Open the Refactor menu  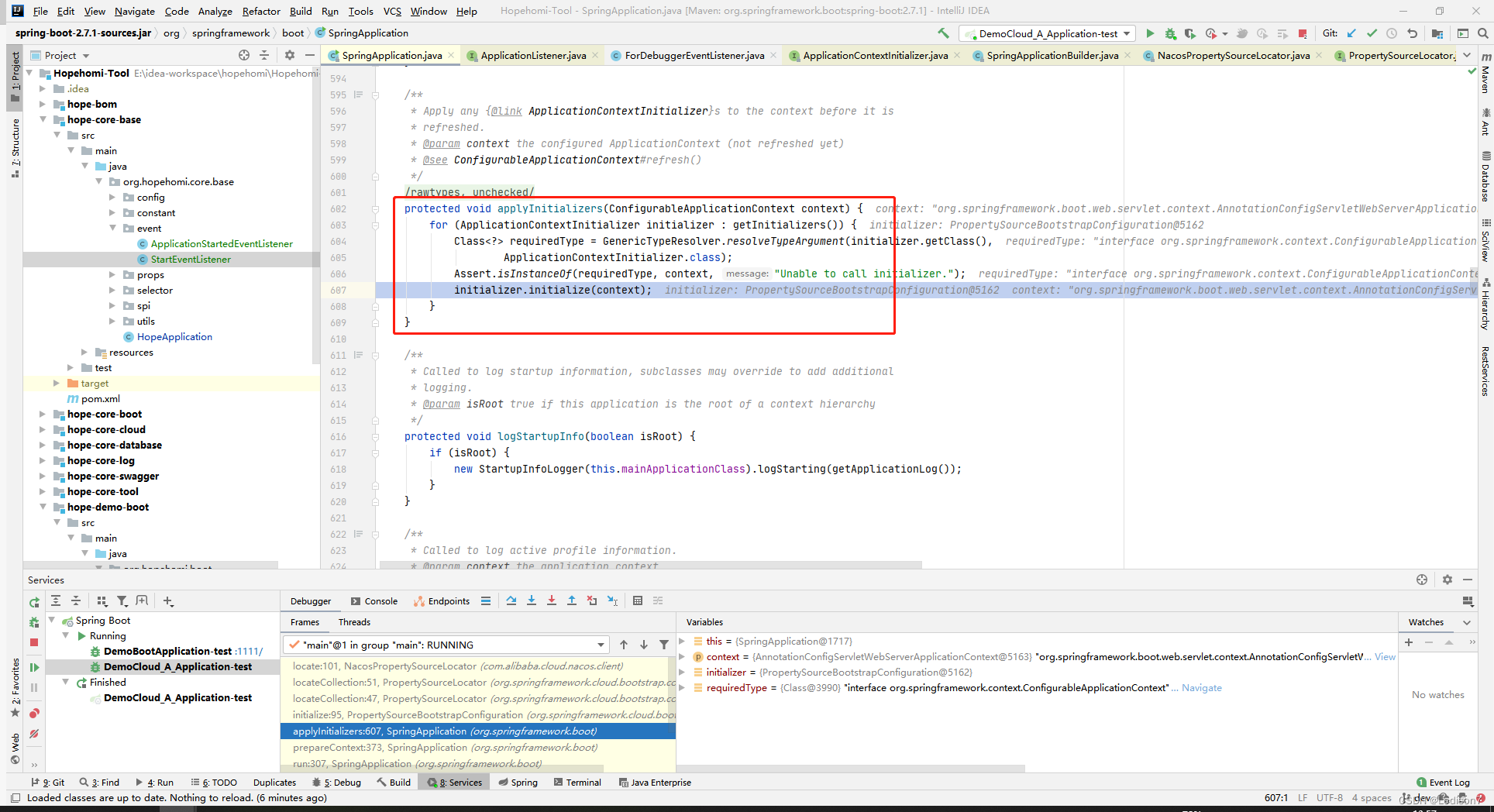pyautogui.click(x=261, y=11)
